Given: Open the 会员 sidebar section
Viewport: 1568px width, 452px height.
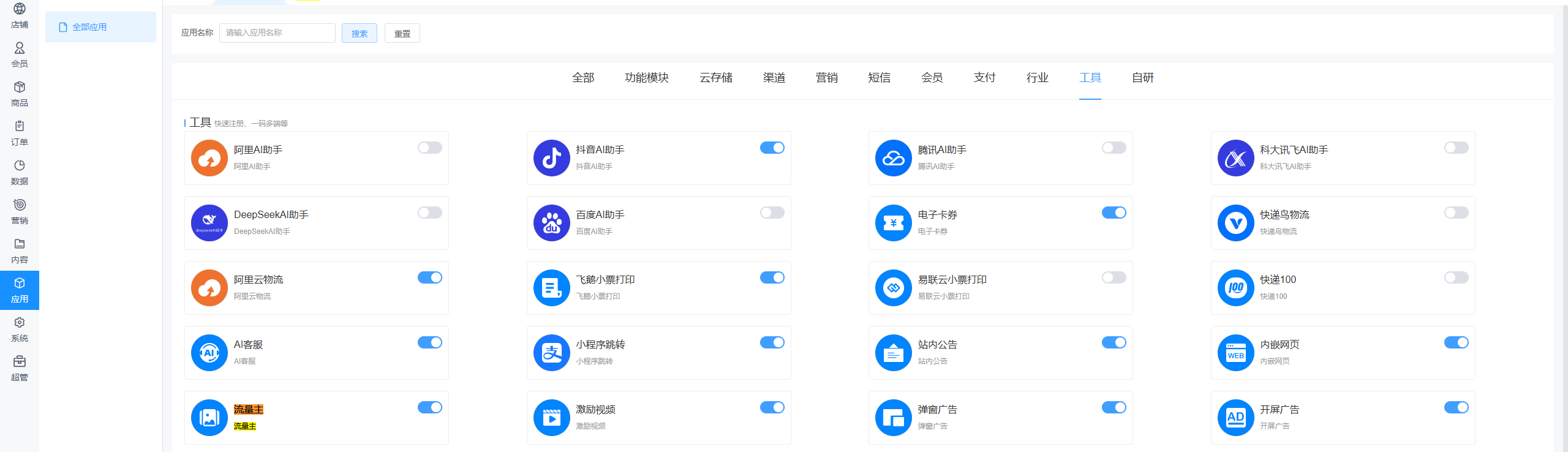Looking at the screenshot, I should 20,55.
